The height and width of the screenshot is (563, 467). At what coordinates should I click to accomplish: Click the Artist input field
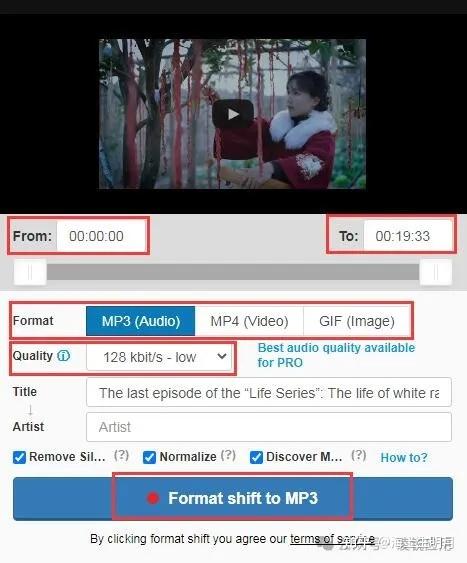(269, 427)
